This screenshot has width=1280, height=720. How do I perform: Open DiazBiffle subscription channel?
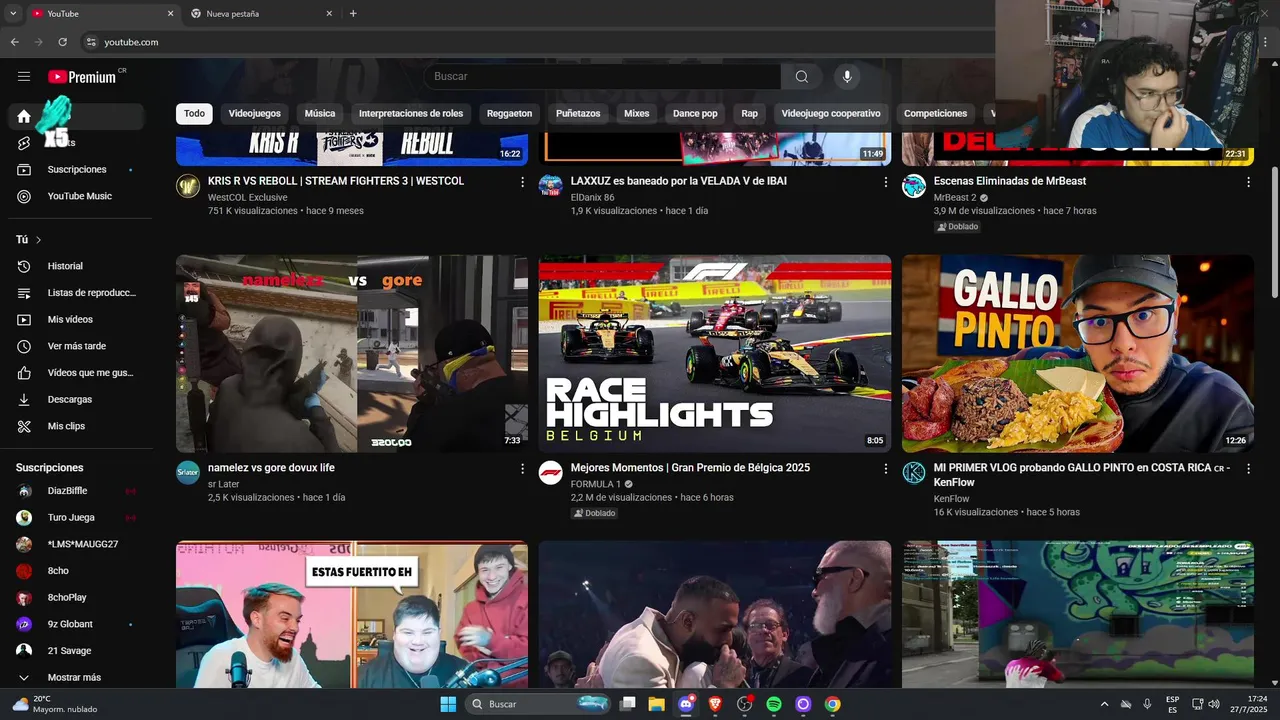tap(77, 491)
